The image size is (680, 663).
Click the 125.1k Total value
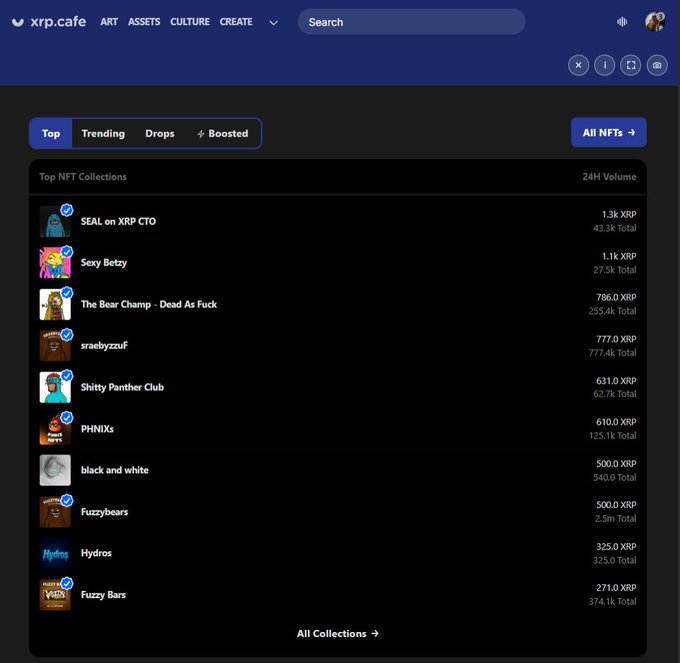pyautogui.click(x=612, y=435)
